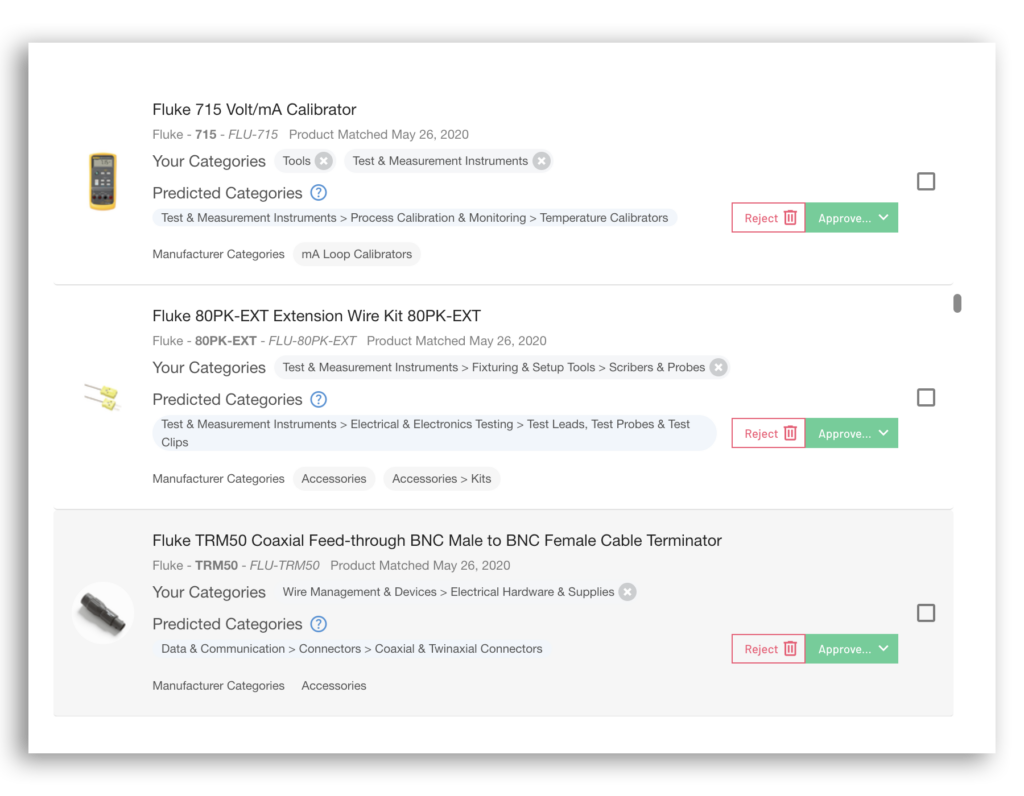Image resolution: width=1024 pixels, height=796 pixels.
Task: Open Predicted Categories help for TRM50
Action: pos(318,624)
